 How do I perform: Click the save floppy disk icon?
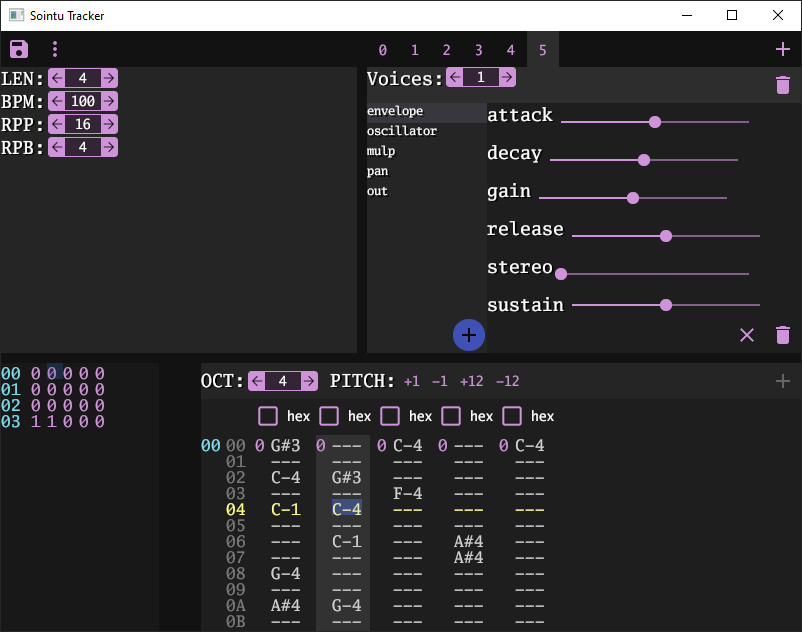(x=19, y=49)
